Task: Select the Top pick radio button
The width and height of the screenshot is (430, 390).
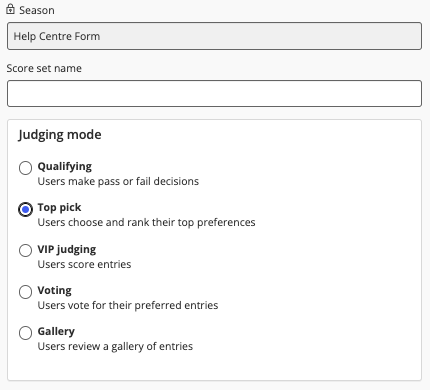Action: pyautogui.click(x=25, y=209)
